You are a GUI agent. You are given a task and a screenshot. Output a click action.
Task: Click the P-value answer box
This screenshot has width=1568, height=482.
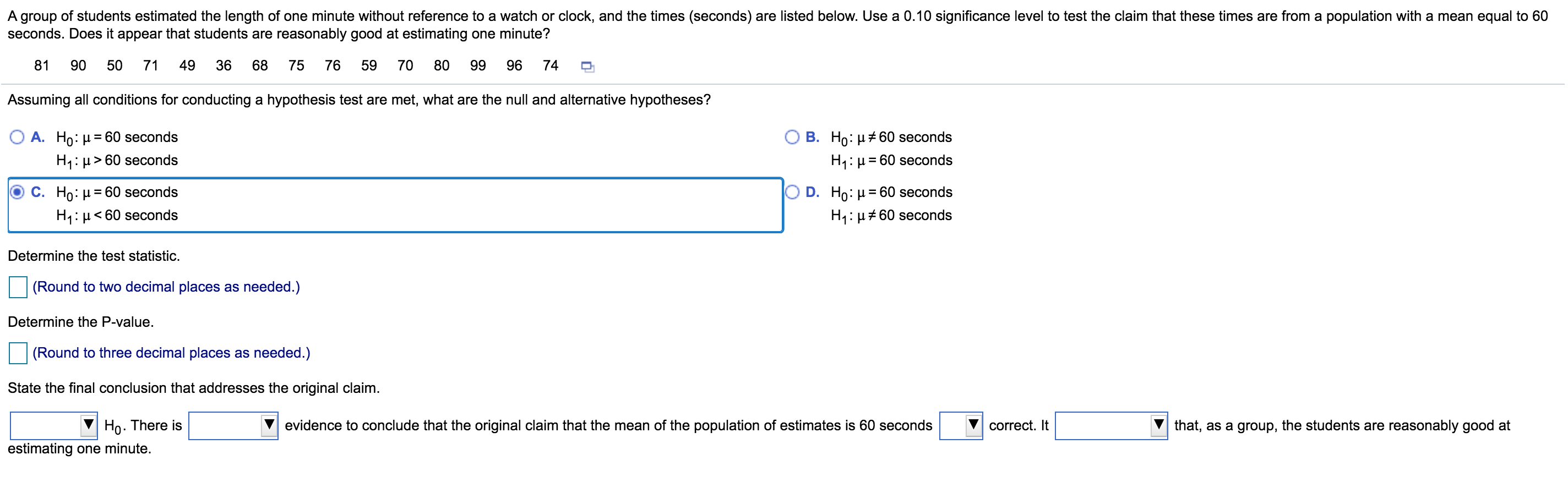point(18,352)
